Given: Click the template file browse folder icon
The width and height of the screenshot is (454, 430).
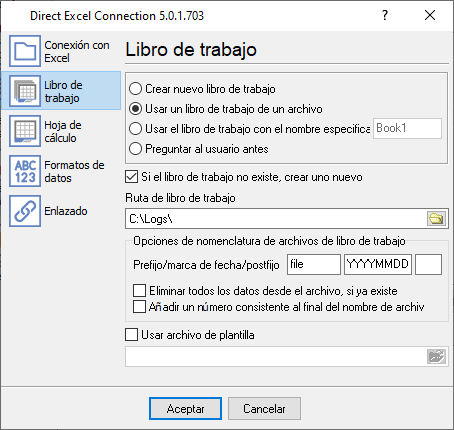Looking at the screenshot, I should click(436, 357).
